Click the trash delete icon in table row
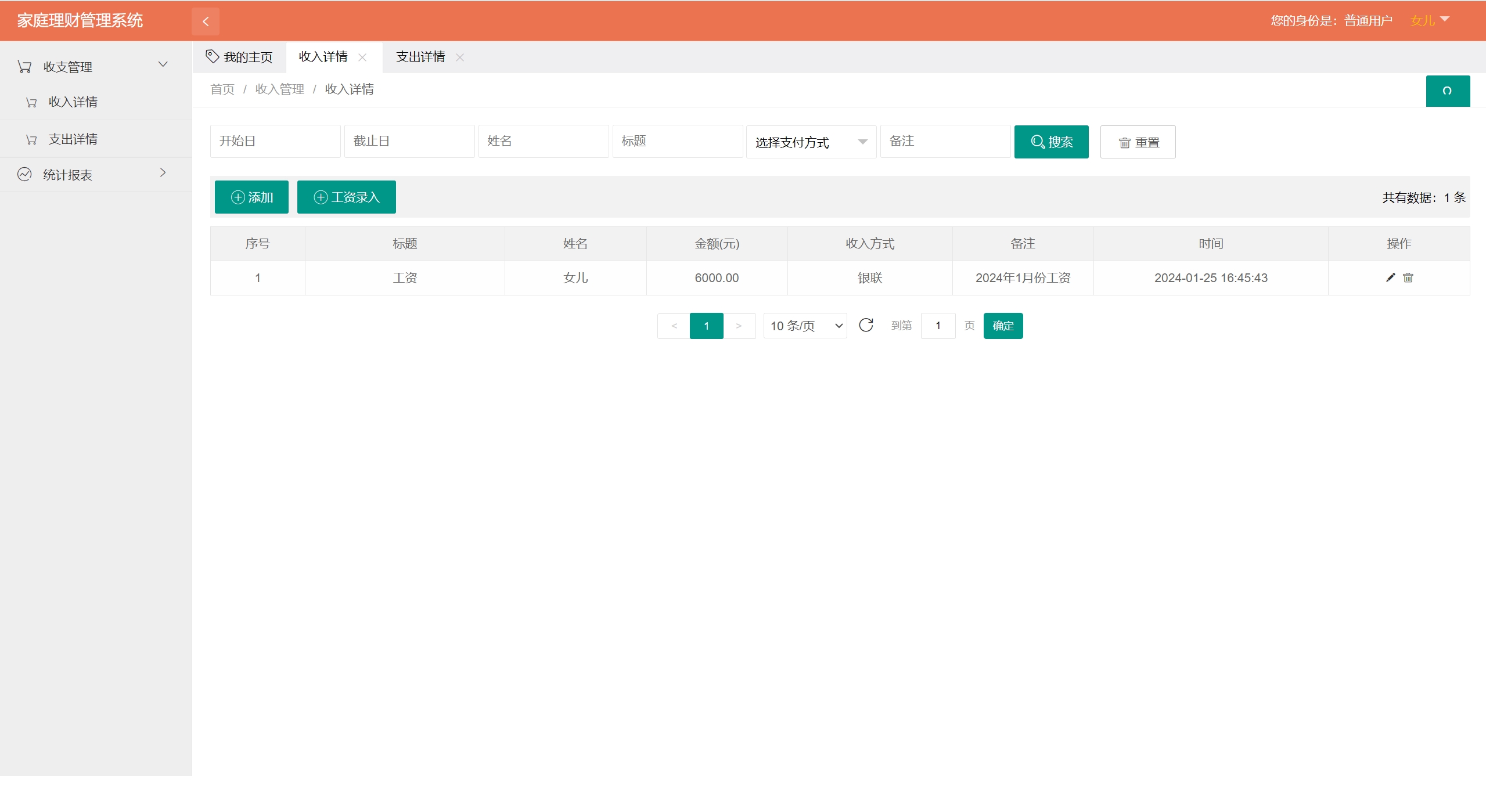Image resolution: width=1486 pixels, height=812 pixels. click(x=1408, y=277)
